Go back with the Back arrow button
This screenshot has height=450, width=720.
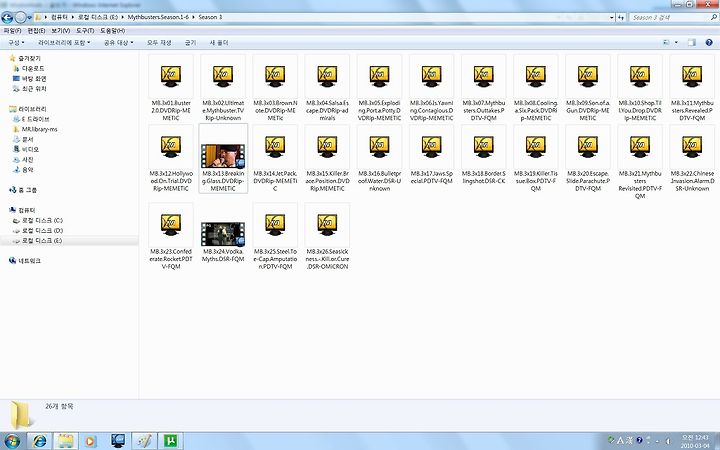(x=7, y=17)
